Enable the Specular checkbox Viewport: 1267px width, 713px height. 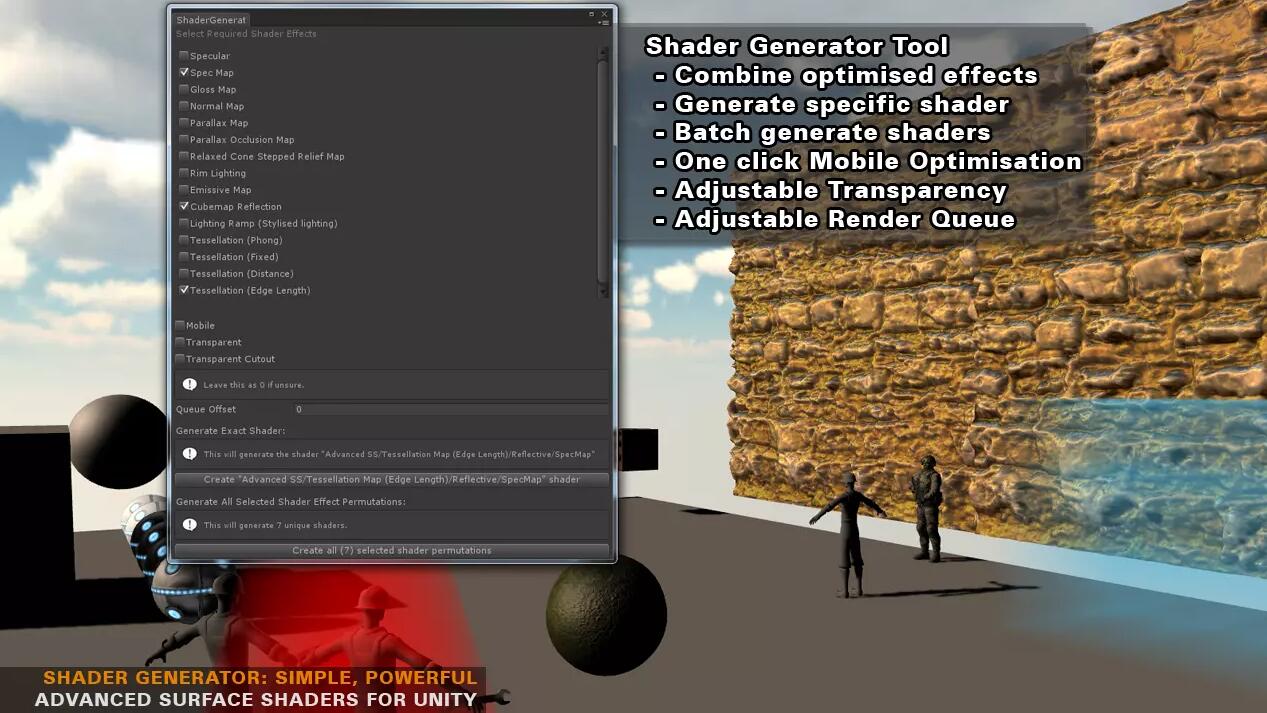(x=184, y=56)
